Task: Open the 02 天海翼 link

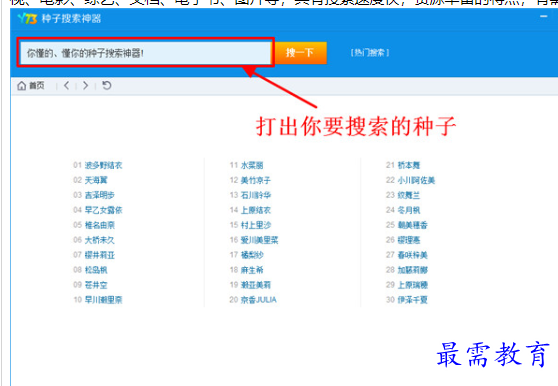Action: 96,180
